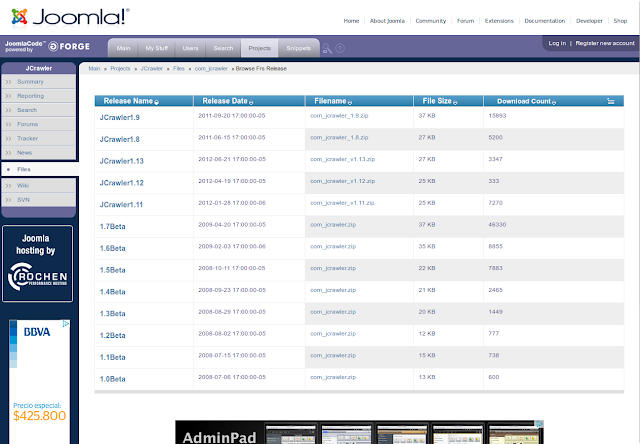The width and height of the screenshot is (640, 444).
Task: Download com_jcrawler_1.9.zip
Action: coord(339,116)
